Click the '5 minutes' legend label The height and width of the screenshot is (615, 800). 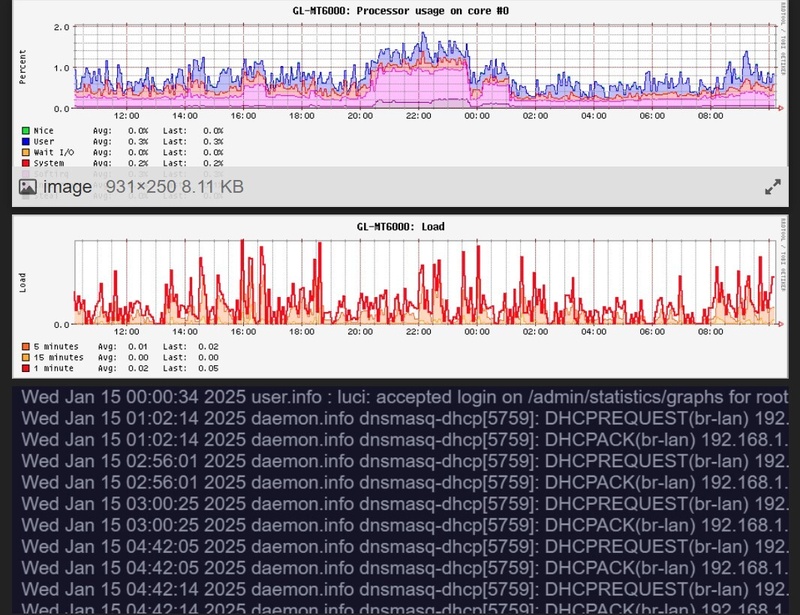tap(56, 347)
